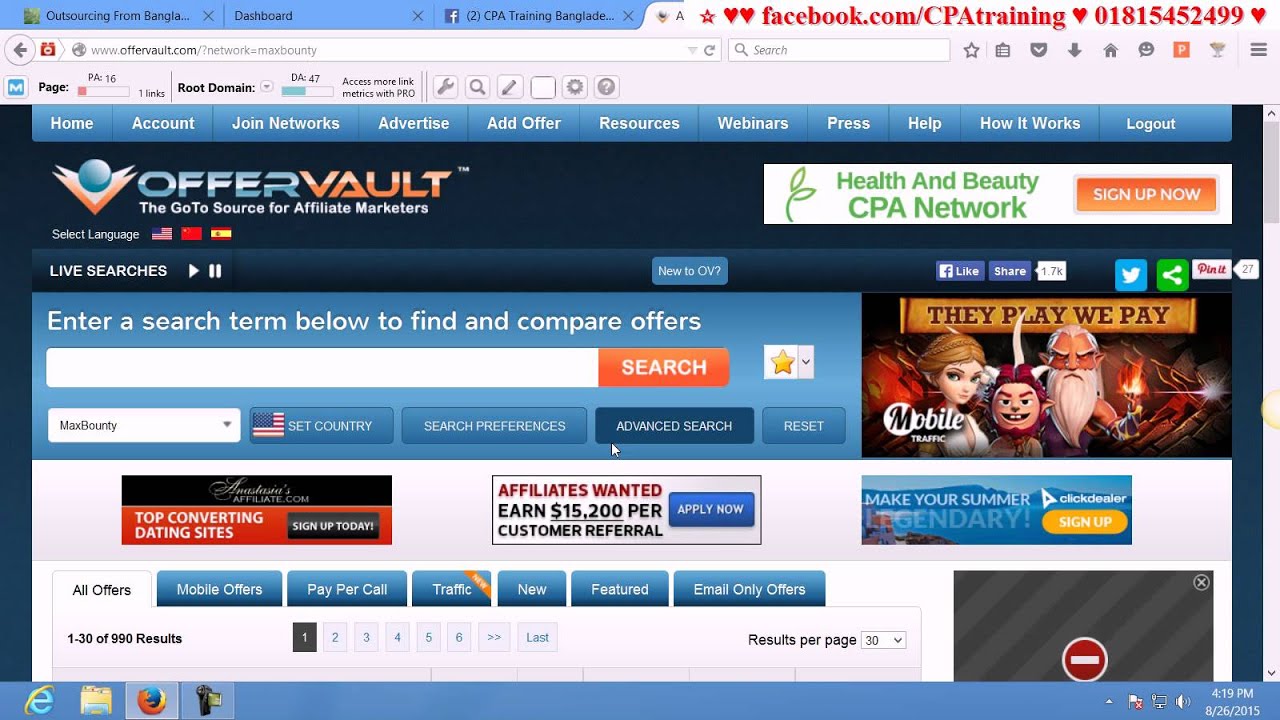Open Internet Explorer from taskbar
The height and width of the screenshot is (720, 1280).
[39, 701]
